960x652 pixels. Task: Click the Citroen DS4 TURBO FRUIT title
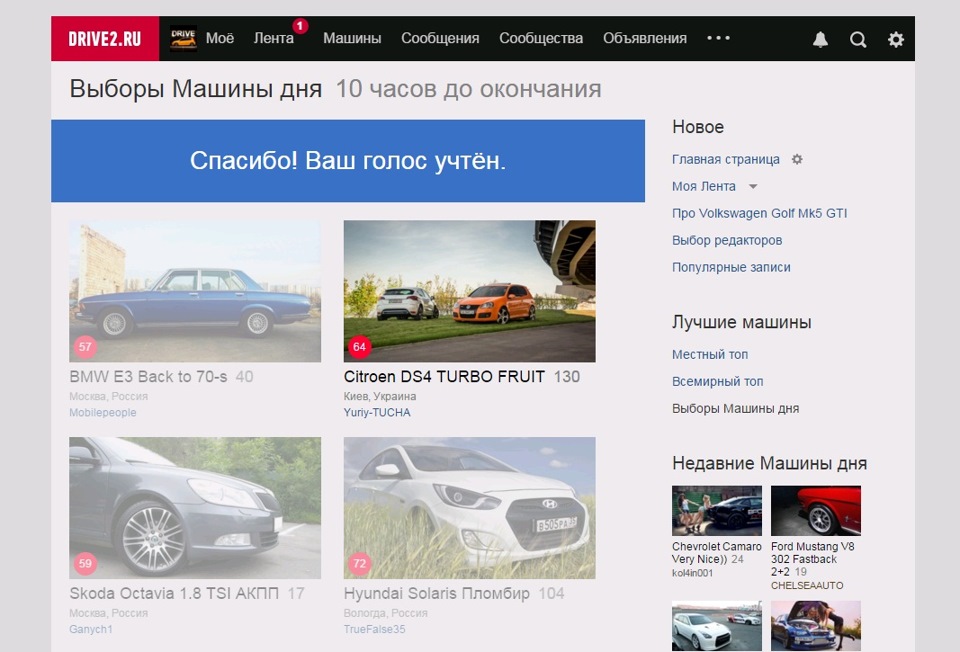tap(444, 377)
